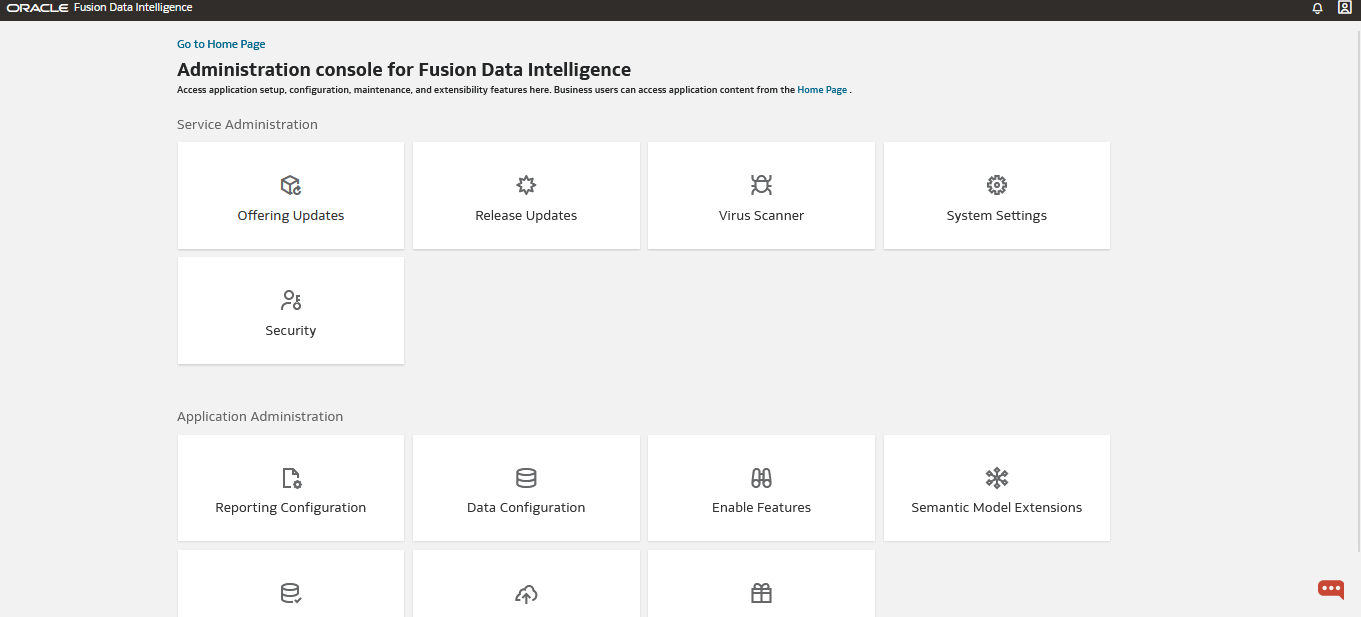
Task: Follow the Go to Home Page link
Action: (221, 44)
